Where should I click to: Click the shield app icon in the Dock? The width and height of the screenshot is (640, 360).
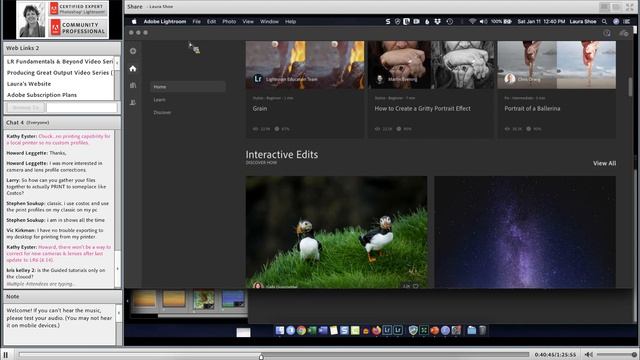[x=413, y=330]
